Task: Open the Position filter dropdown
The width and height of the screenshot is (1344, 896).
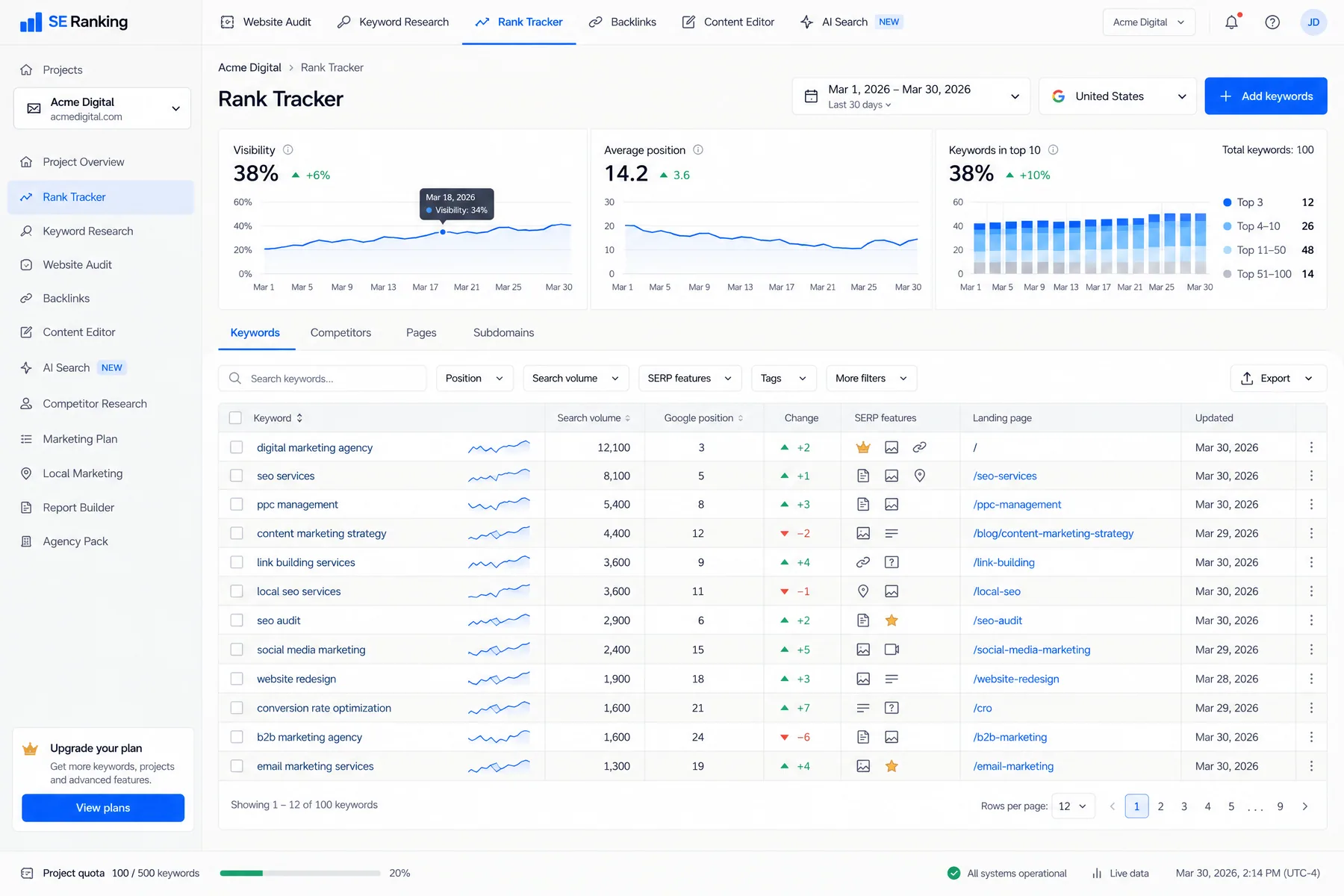Action: click(x=474, y=379)
